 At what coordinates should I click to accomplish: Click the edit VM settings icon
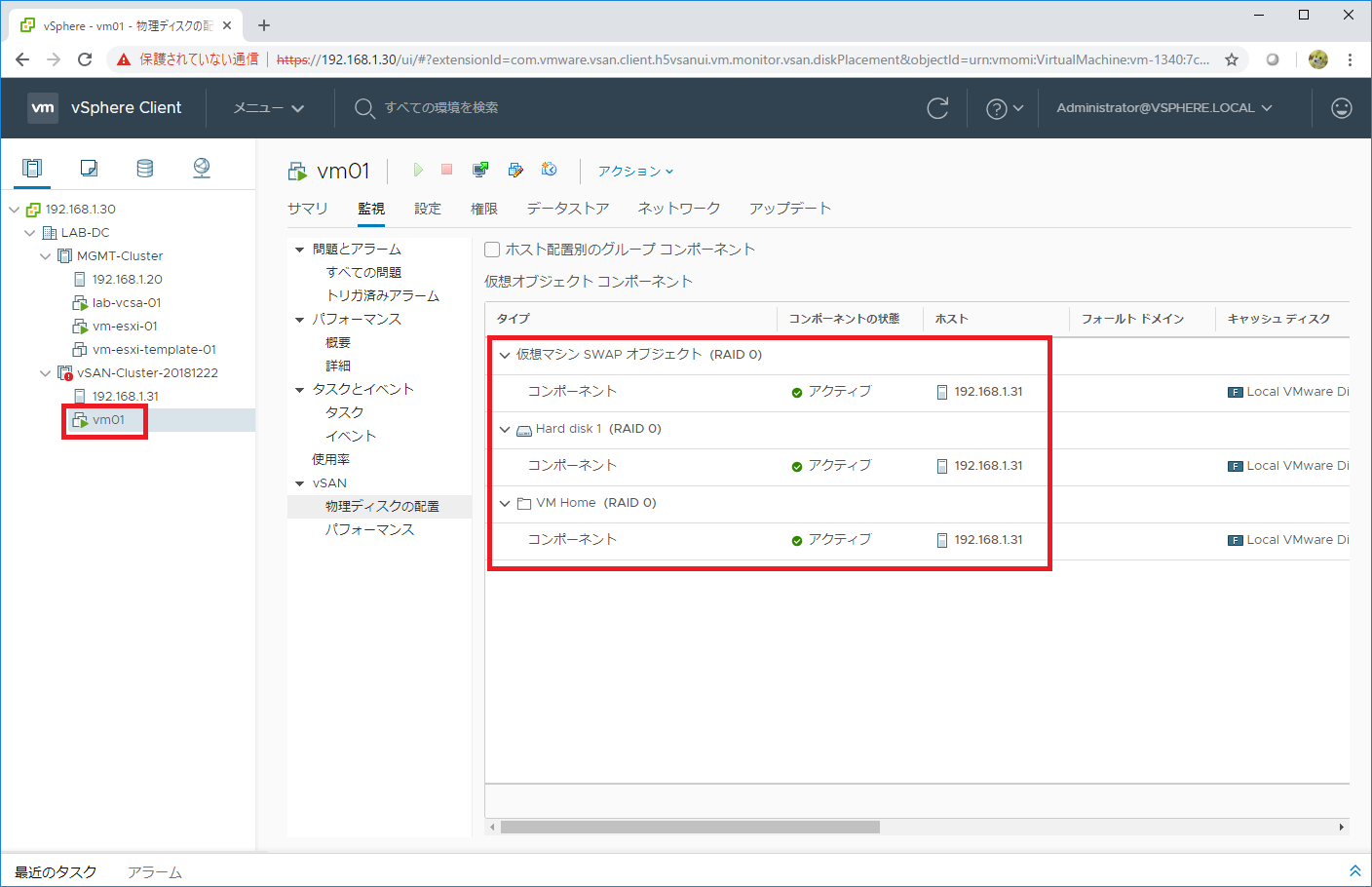coord(515,170)
